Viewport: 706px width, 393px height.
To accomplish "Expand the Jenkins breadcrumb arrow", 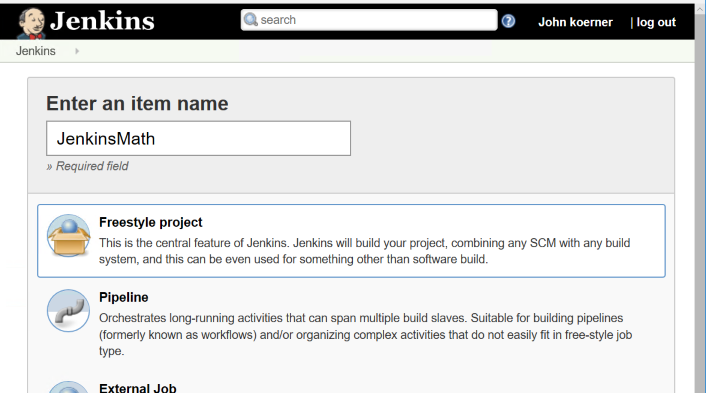I will pos(77,51).
